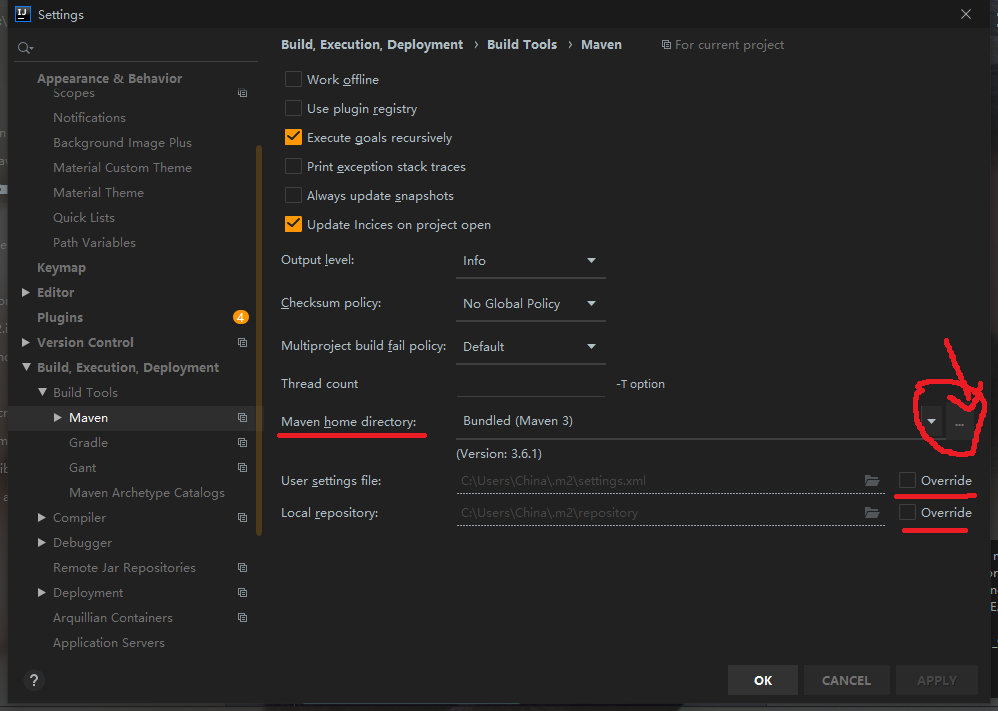The image size is (998, 711).
Task: Click project-level icon beside Version Control
Action: pyautogui.click(x=242, y=342)
